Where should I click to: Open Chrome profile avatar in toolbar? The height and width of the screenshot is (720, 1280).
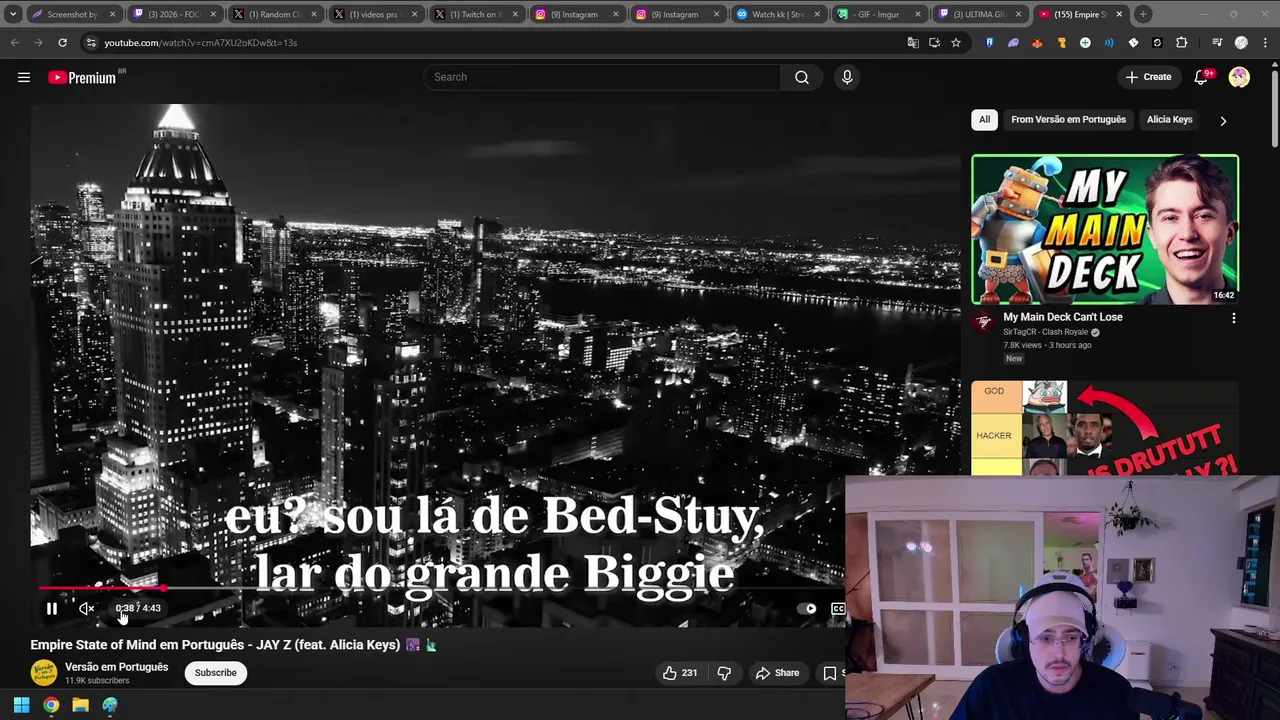(x=1241, y=43)
